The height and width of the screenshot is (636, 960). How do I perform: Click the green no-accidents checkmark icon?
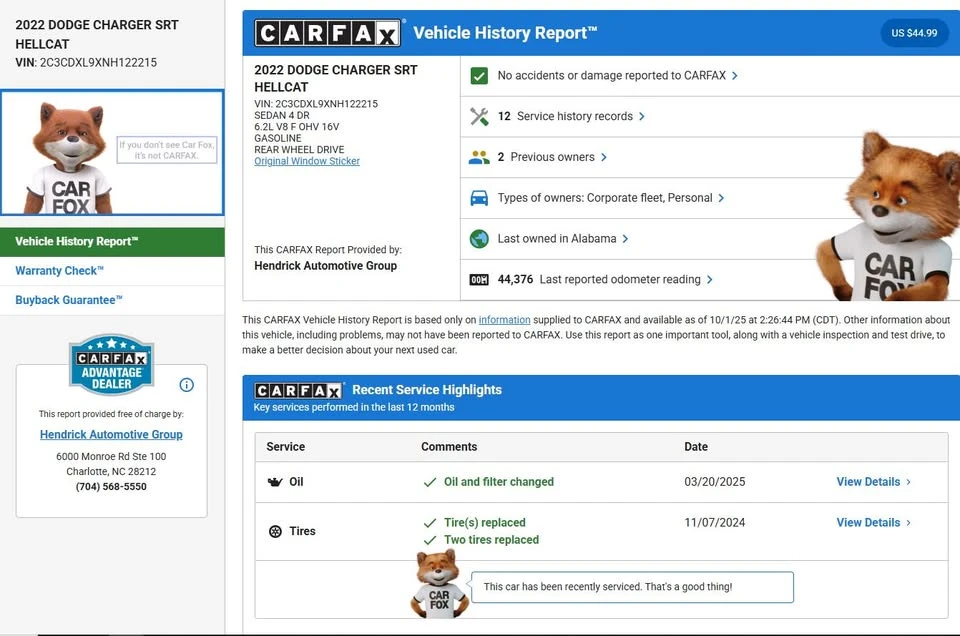click(x=479, y=76)
